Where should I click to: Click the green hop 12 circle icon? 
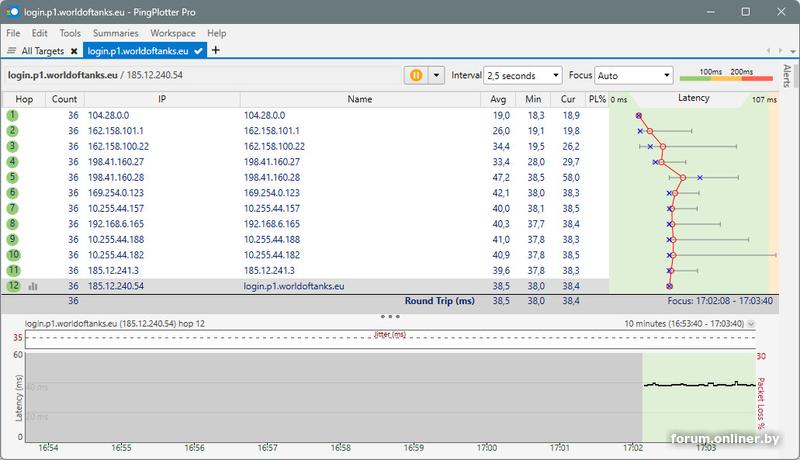(13, 286)
